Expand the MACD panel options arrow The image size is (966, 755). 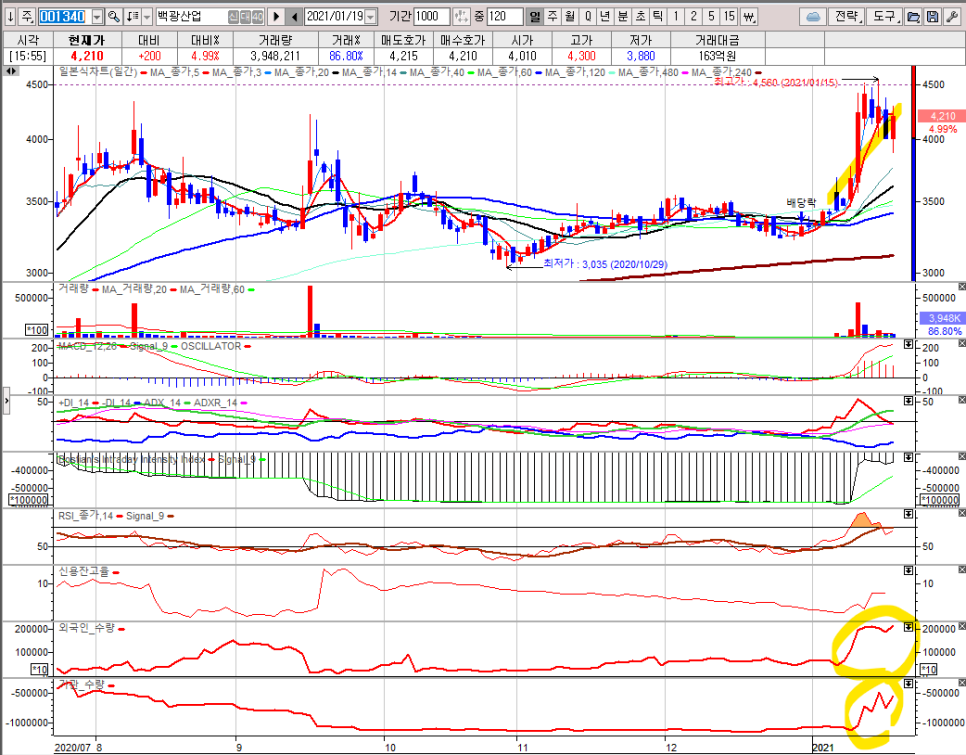(908, 345)
